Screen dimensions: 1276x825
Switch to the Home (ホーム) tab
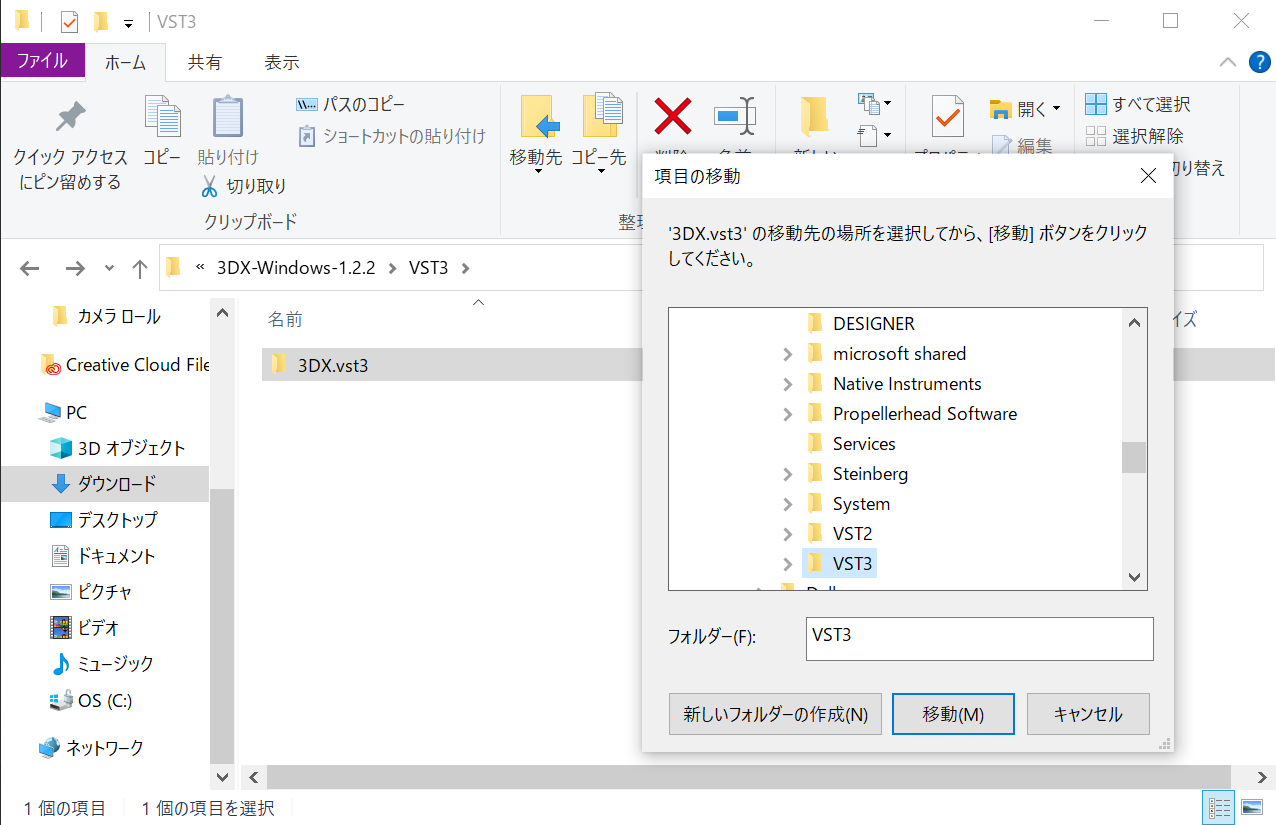coord(126,61)
